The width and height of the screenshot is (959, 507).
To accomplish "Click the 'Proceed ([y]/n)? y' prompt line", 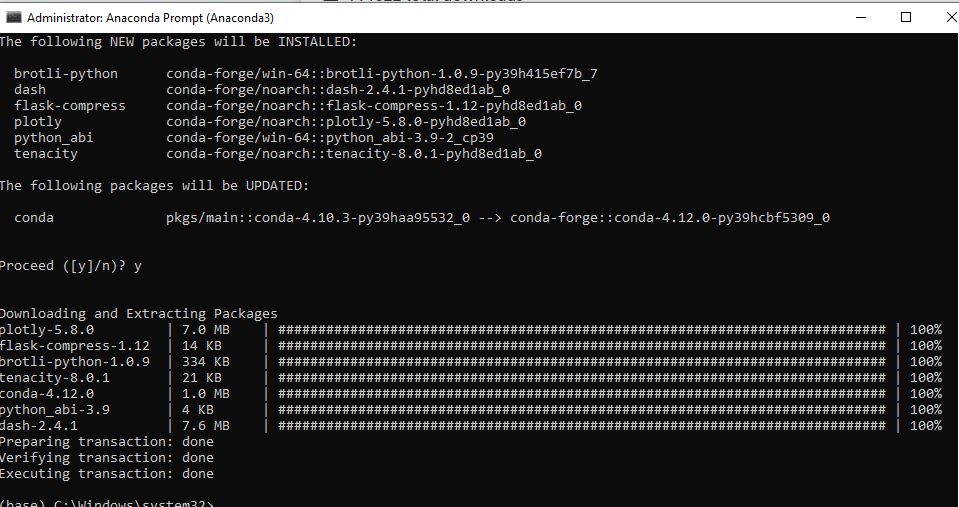I will coord(70,266).
